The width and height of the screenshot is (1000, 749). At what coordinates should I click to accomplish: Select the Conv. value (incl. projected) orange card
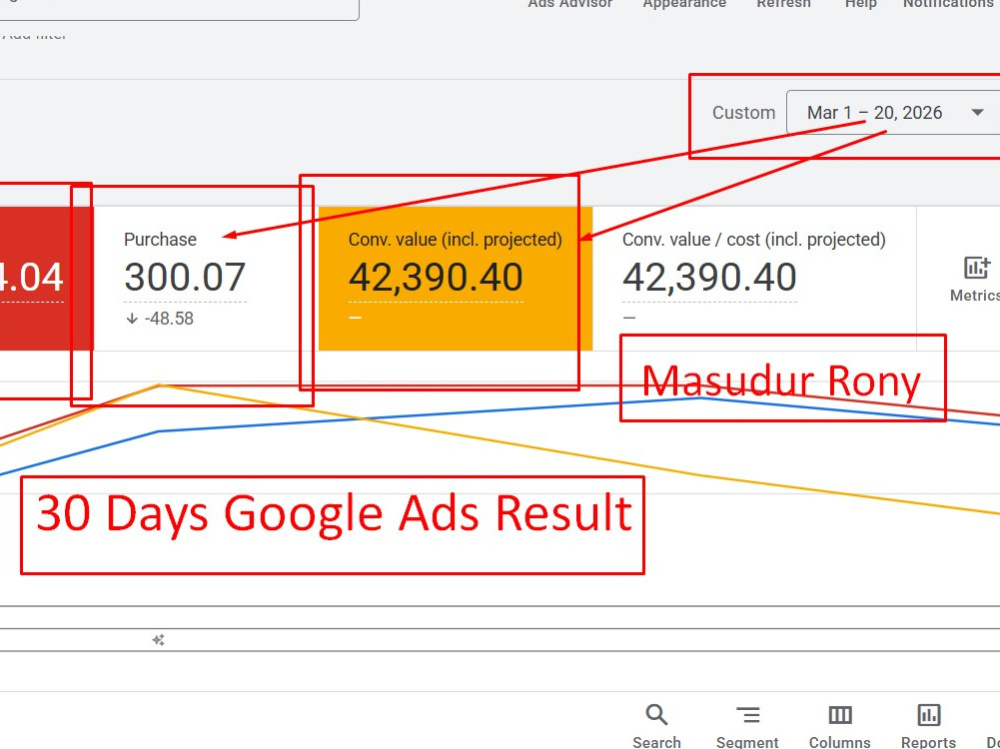(x=455, y=278)
